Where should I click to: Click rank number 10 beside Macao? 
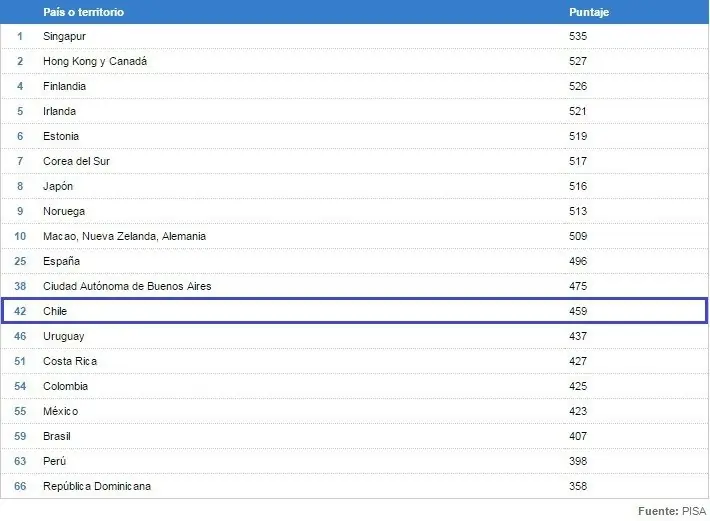coord(20,236)
